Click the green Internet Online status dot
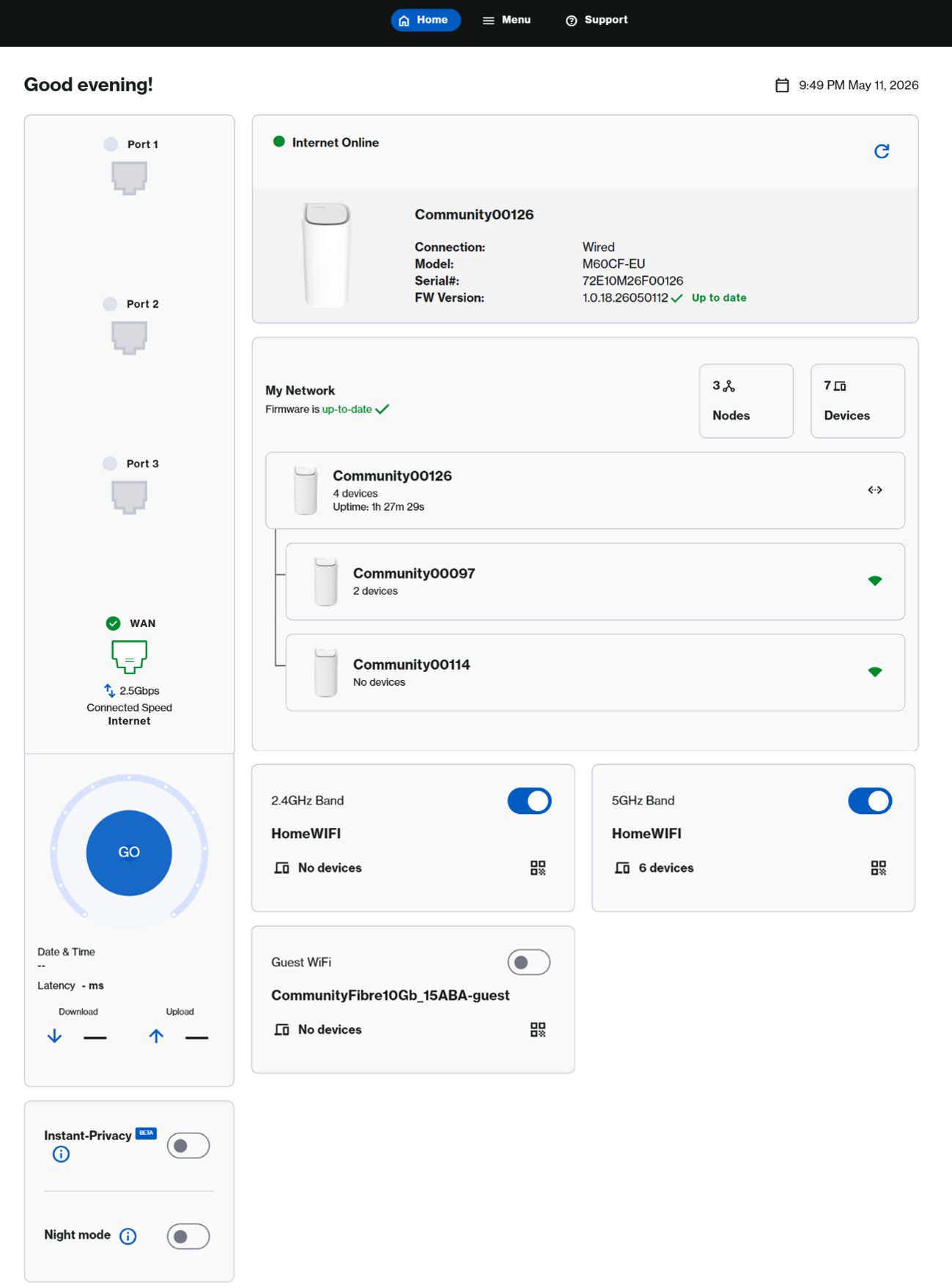 (x=278, y=142)
